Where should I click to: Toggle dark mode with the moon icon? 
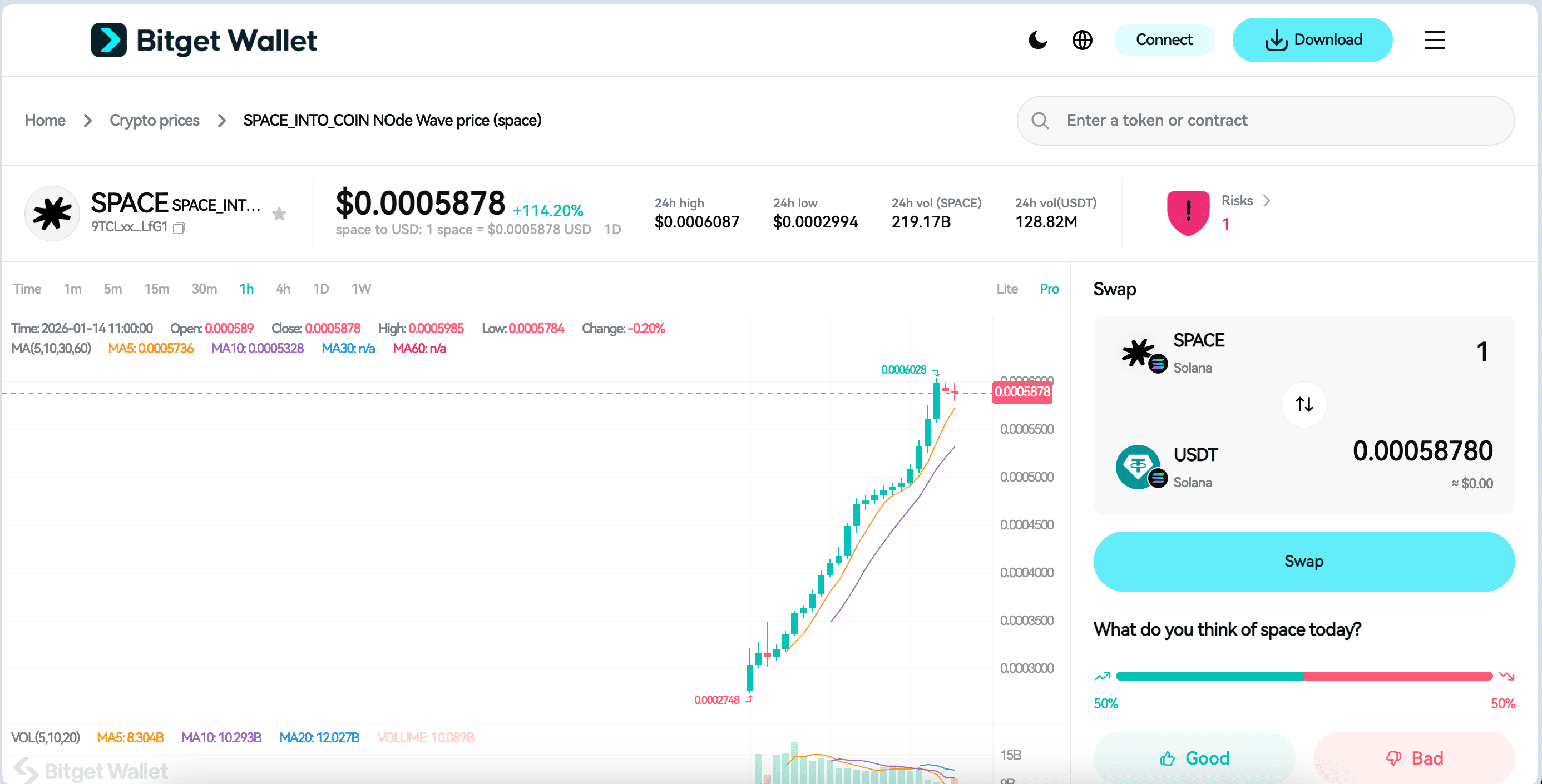pyautogui.click(x=1039, y=39)
